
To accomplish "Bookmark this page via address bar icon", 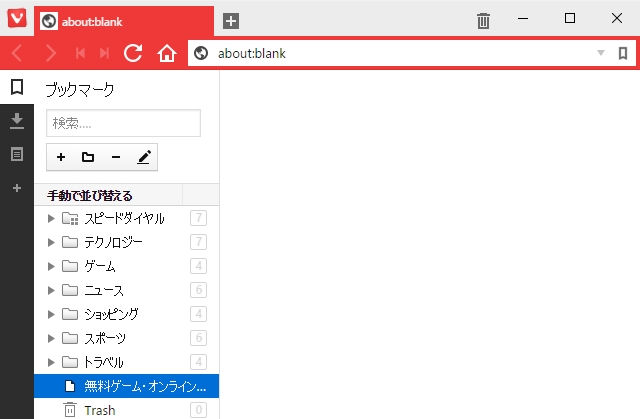I will click(623, 53).
